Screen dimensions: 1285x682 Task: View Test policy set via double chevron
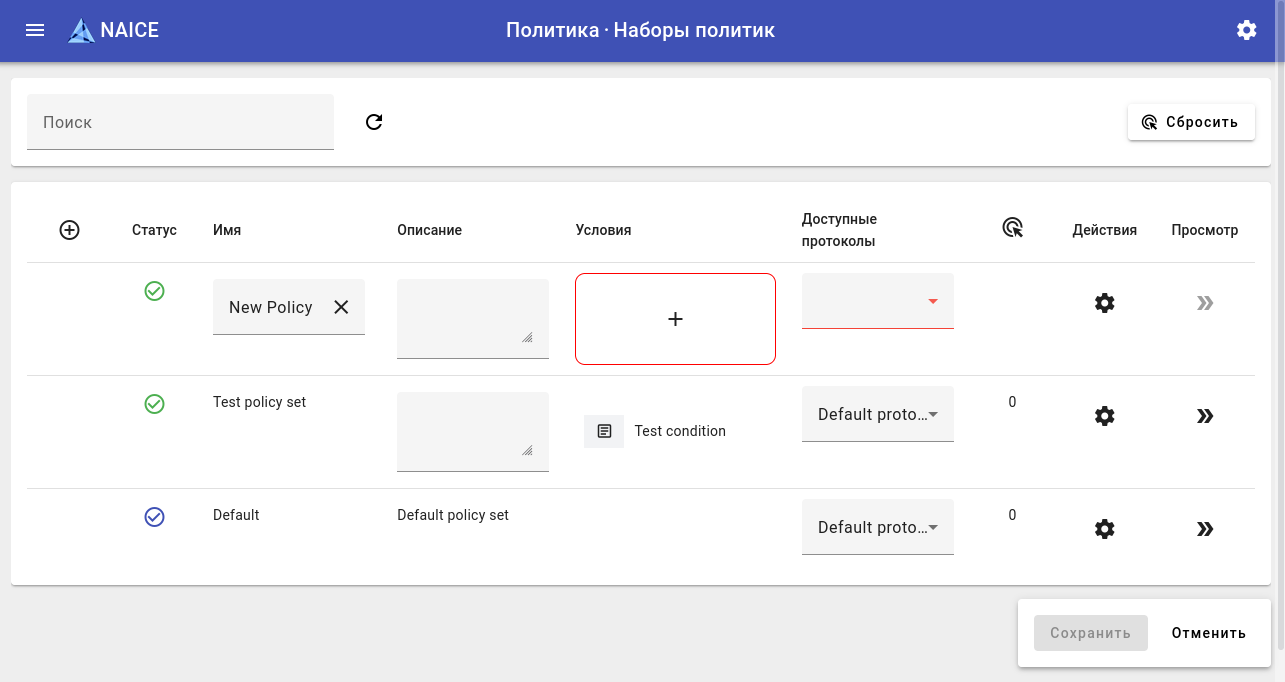1205,416
